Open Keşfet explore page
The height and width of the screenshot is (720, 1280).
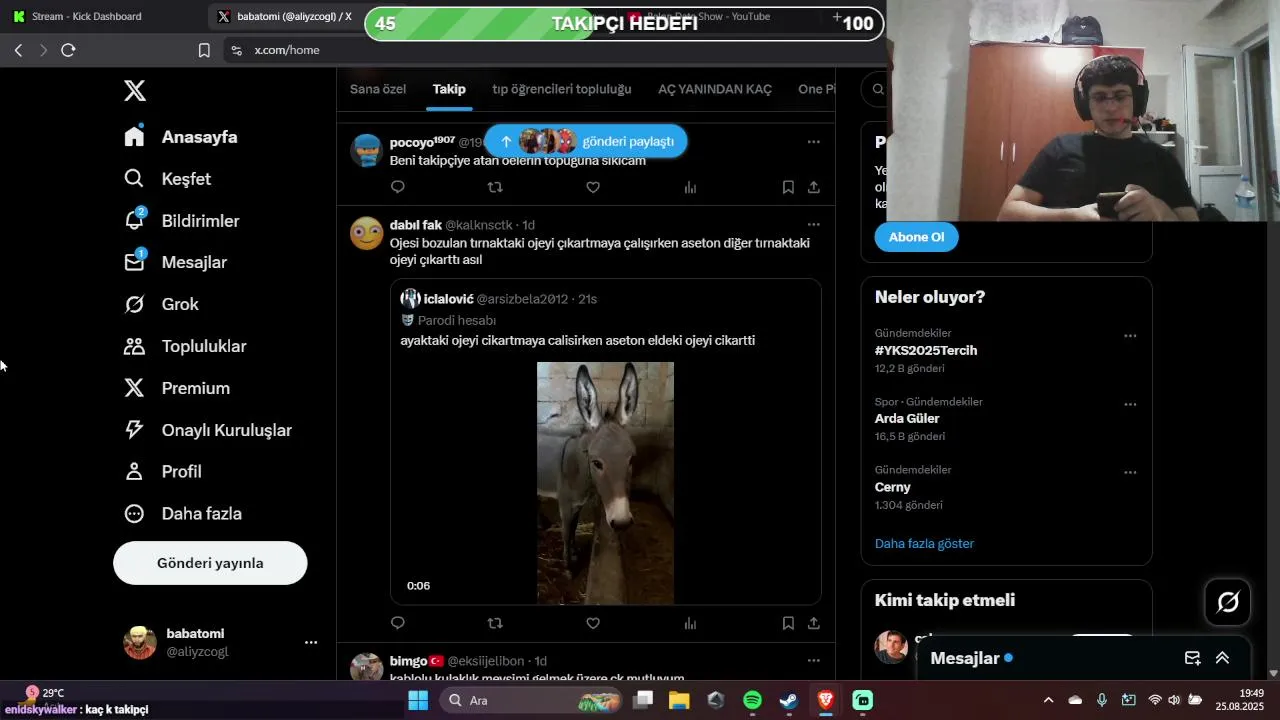pos(167,179)
